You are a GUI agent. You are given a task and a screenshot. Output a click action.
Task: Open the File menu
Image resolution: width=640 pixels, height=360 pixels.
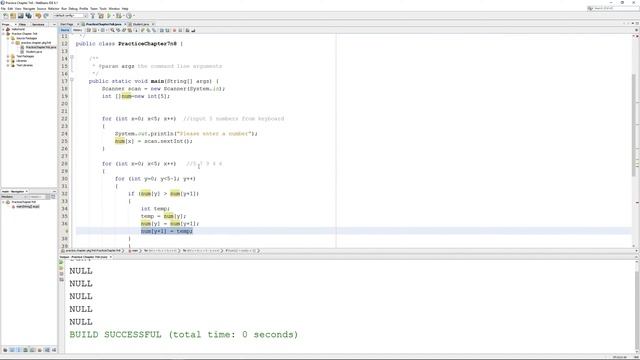[3, 9]
